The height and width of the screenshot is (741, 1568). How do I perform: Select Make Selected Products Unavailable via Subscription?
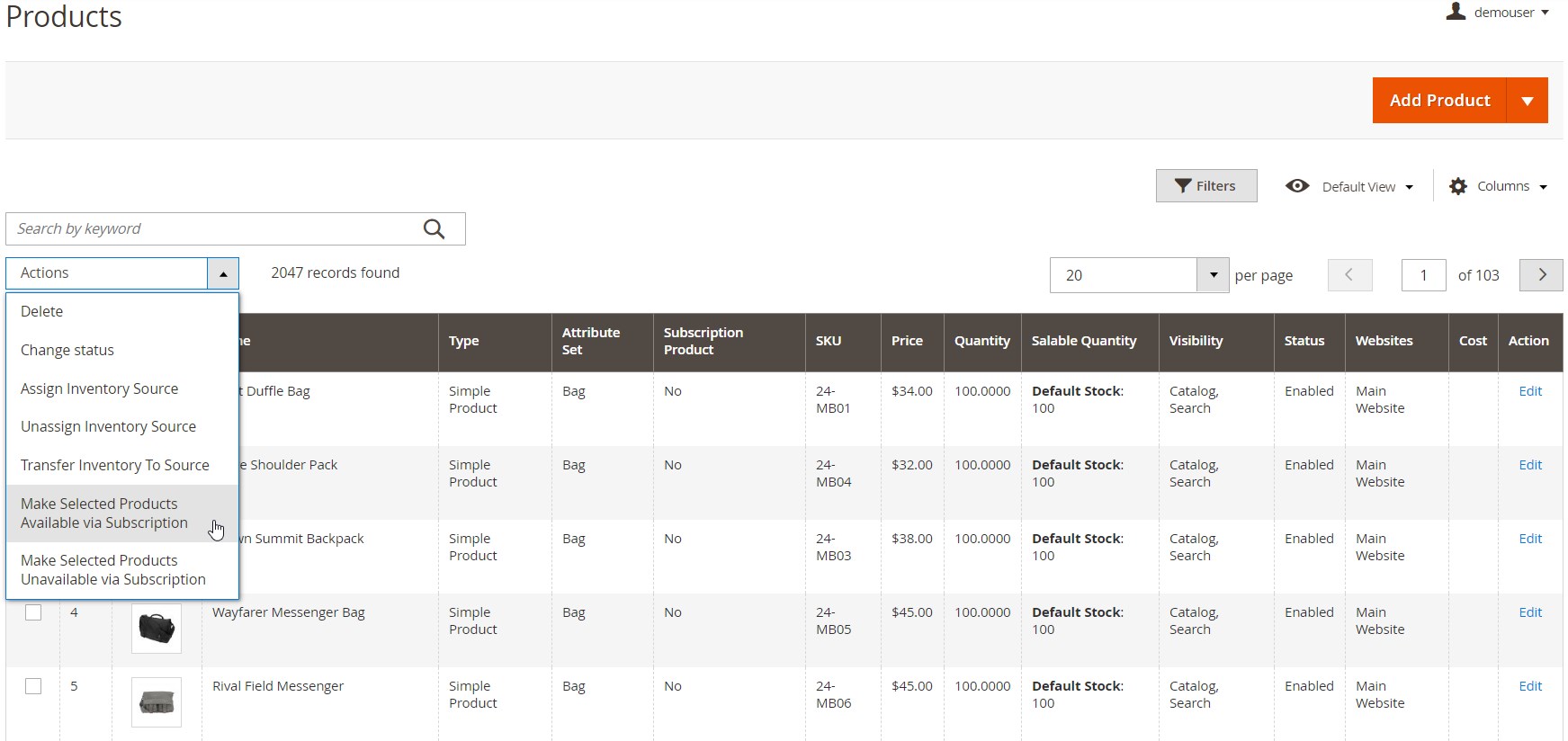pos(113,570)
